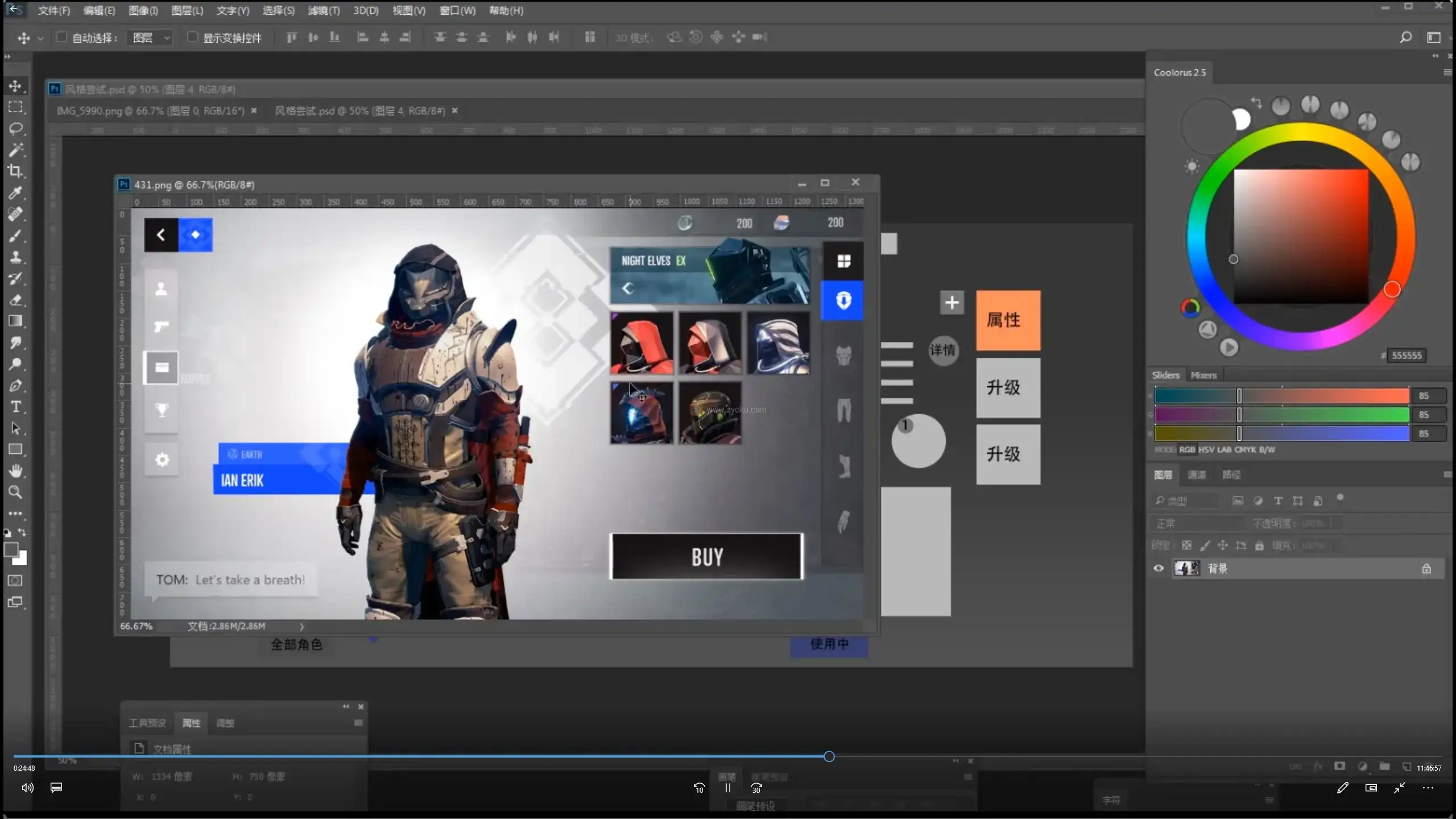Image resolution: width=1456 pixels, height=819 pixels.
Task: Select the Horizontal Type tool
Action: (15, 407)
